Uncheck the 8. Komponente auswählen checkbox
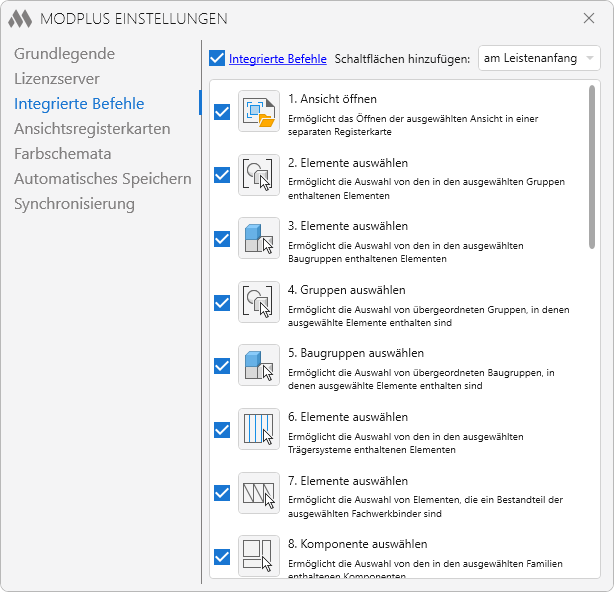The width and height of the screenshot is (614, 592). pos(222,557)
